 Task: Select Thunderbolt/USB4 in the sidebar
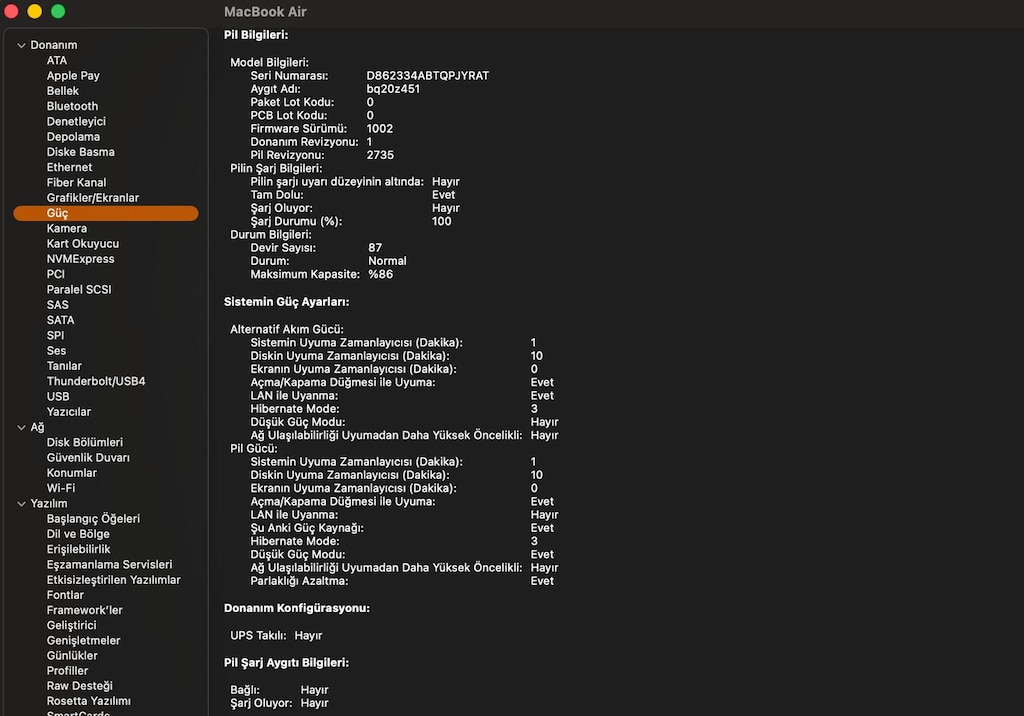point(96,382)
